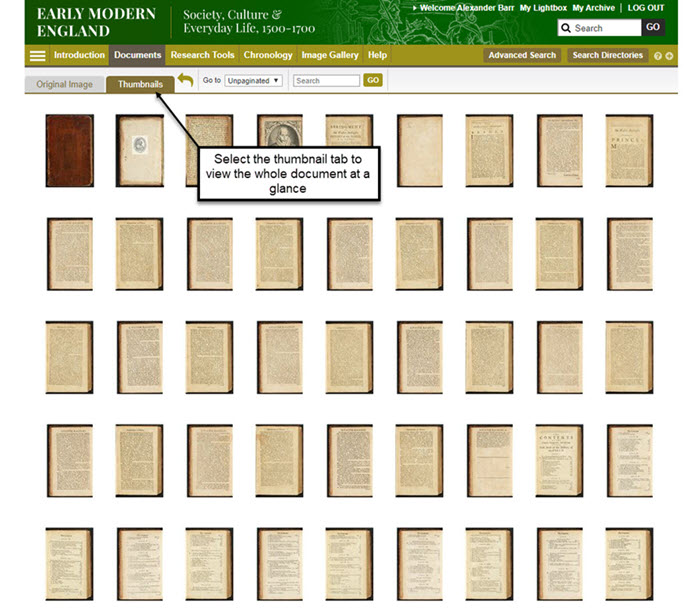Open the bookplate page thumbnail
This screenshot has height=610, width=700.
[140, 150]
